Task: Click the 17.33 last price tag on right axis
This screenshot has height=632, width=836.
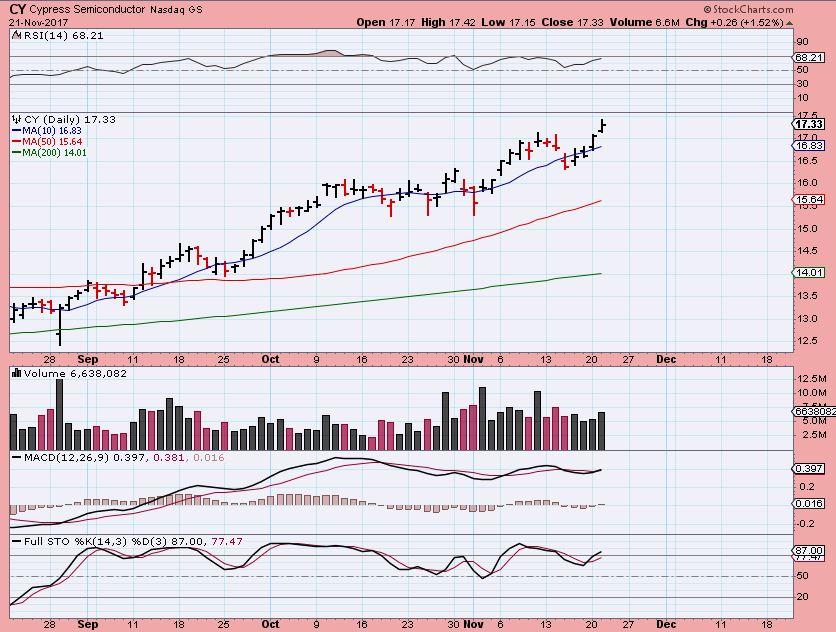Action: coord(808,124)
